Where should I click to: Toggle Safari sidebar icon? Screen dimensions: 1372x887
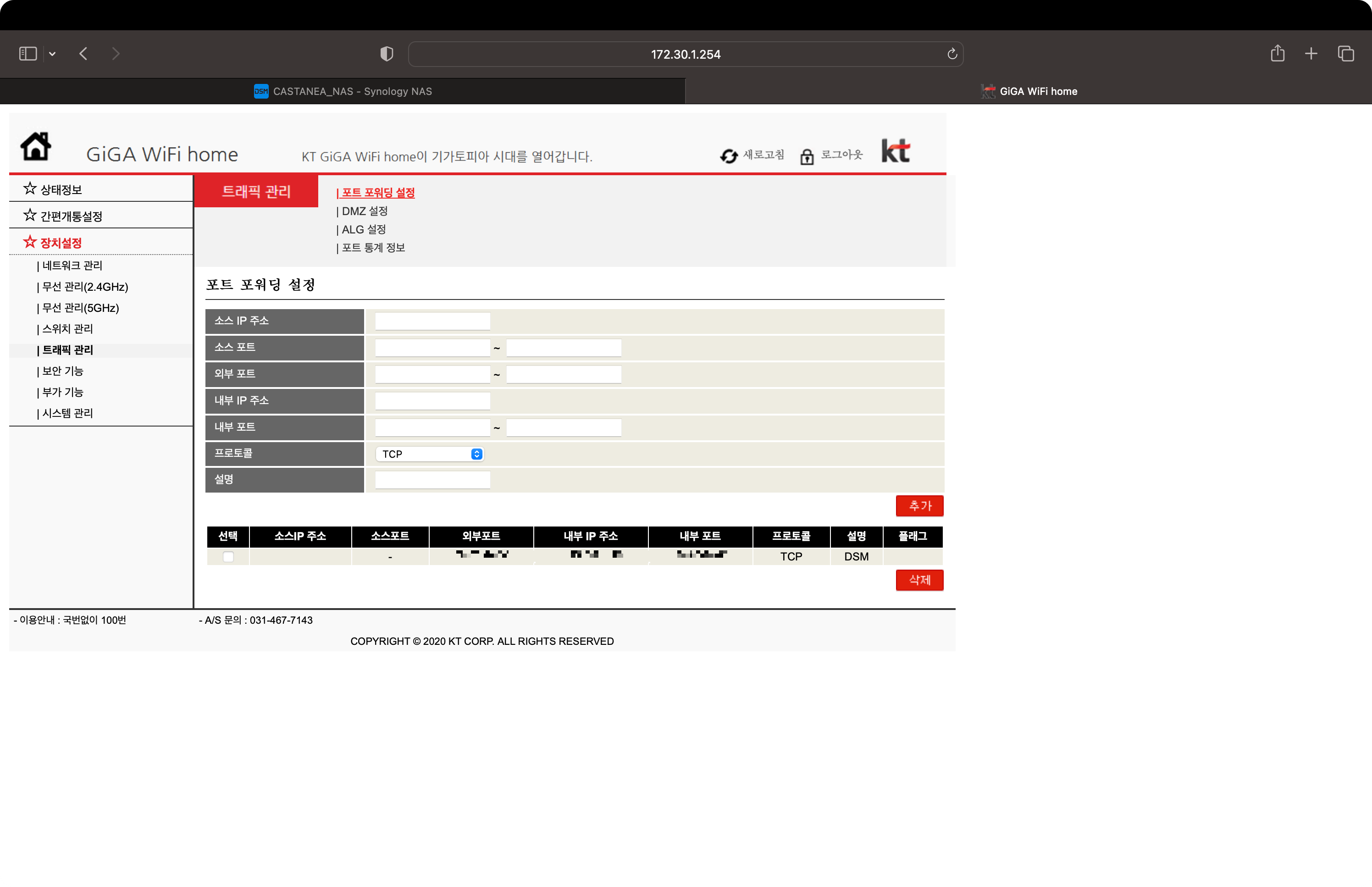tap(28, 54)
